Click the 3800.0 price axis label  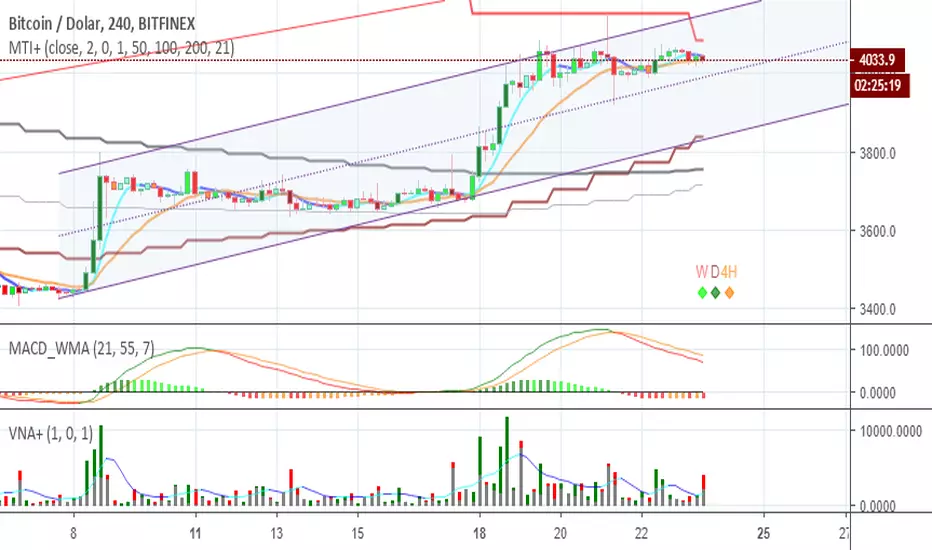pyautogui.click(x=877, y=153)
